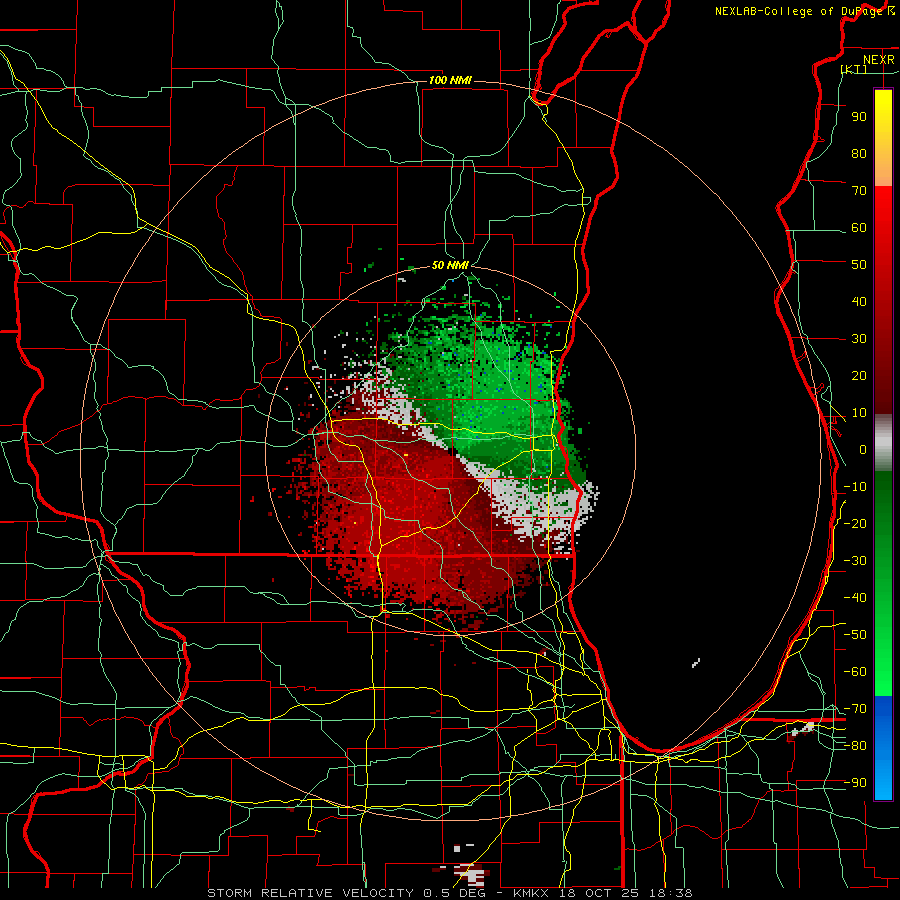Screen dimensions: 900x900
Task: Click the -30 knot scale label
Action: [x=855, y=561]
